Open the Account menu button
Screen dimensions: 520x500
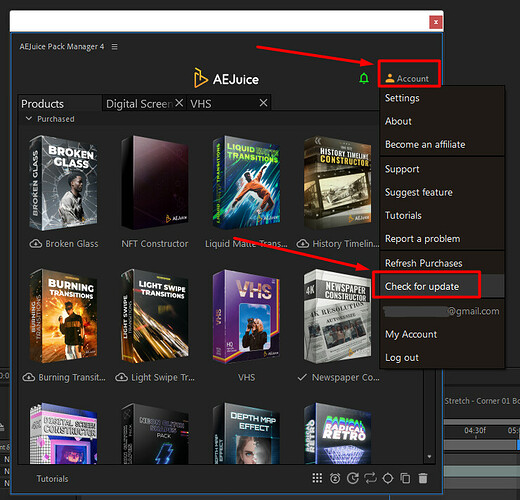point(407,79)
